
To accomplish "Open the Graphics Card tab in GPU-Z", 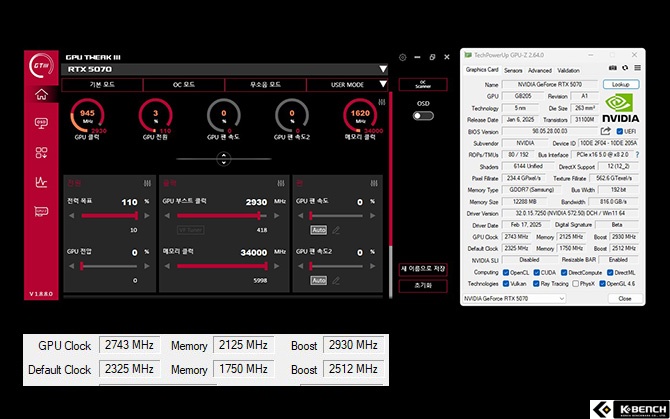I will coord(482,70).
